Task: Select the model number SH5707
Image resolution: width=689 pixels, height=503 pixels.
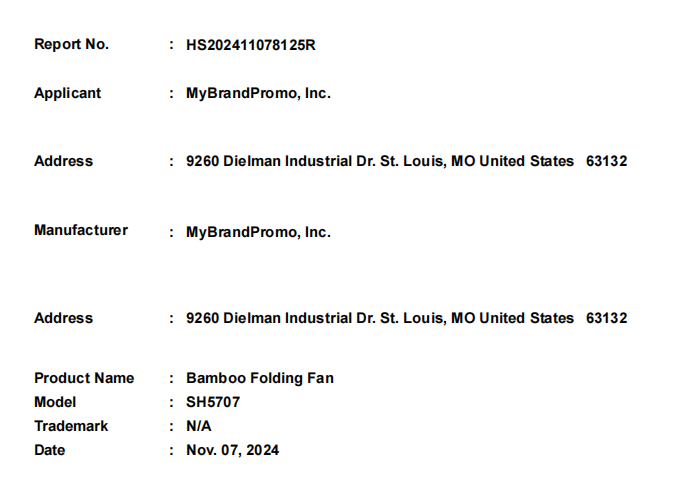Action: coord(213,402)
